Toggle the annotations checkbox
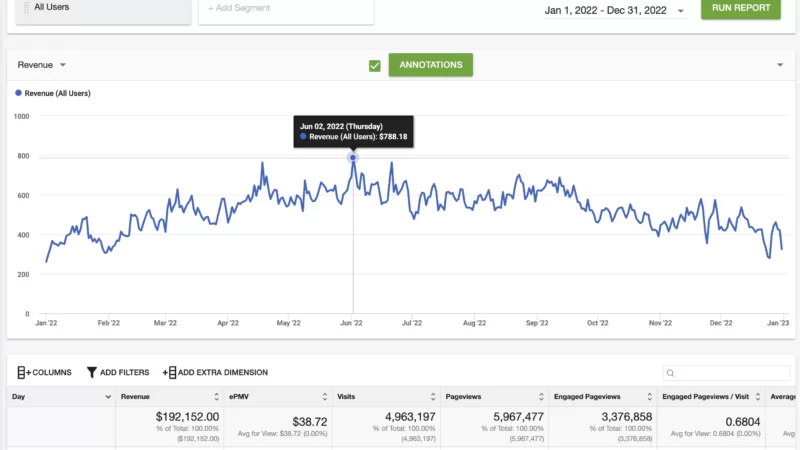This screenshot has width=800, height=450. 375,66
